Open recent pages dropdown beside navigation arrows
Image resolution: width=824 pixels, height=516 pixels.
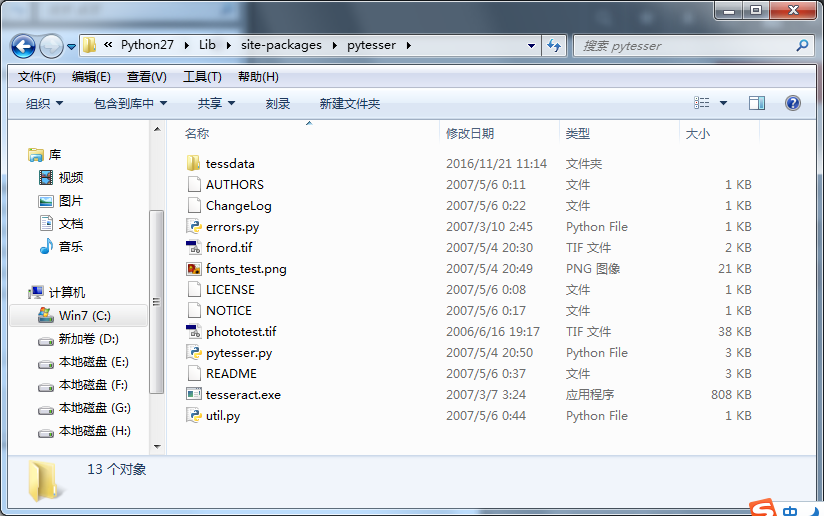71,47
